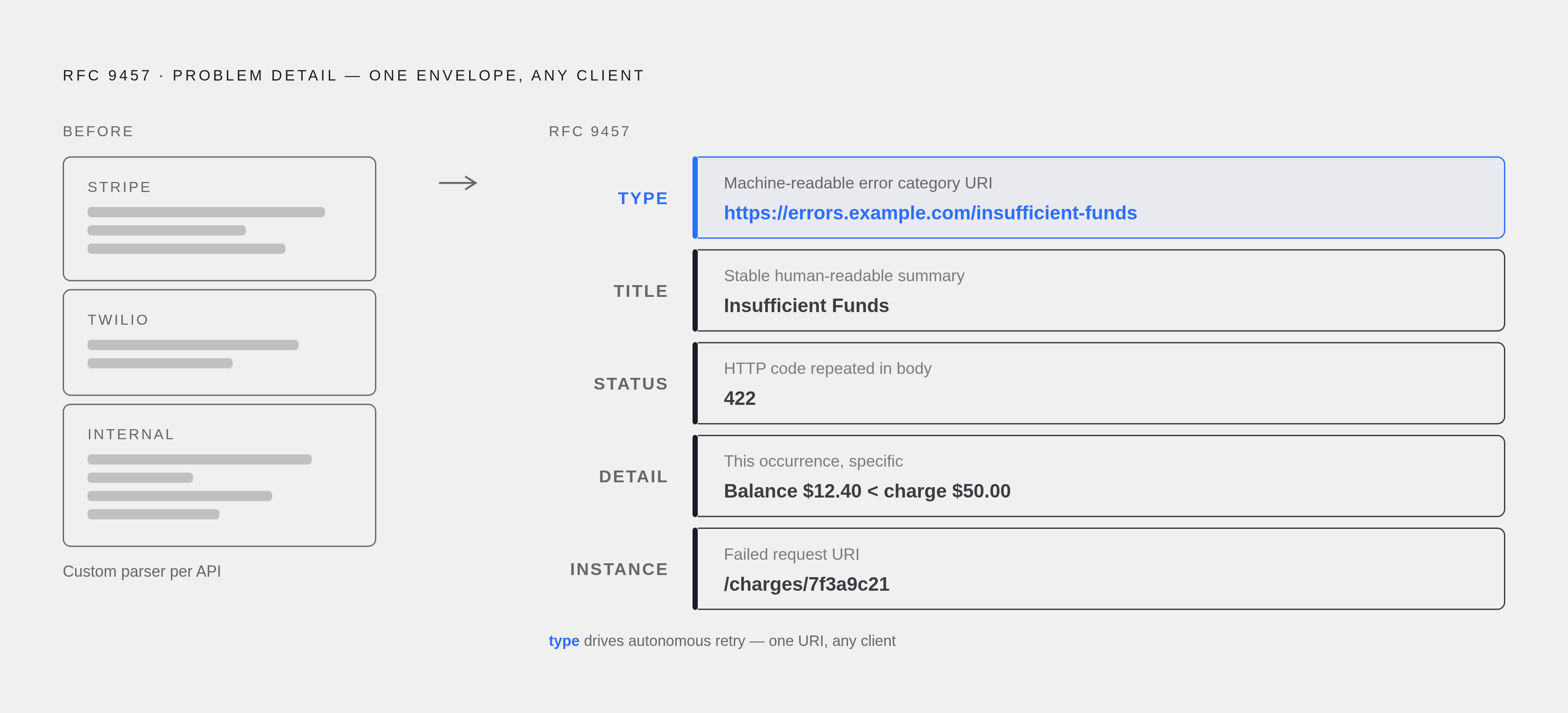1568x713 pixels.
Task: Click 'This occurrence, specific' description
Action: (x=813, y=461)
